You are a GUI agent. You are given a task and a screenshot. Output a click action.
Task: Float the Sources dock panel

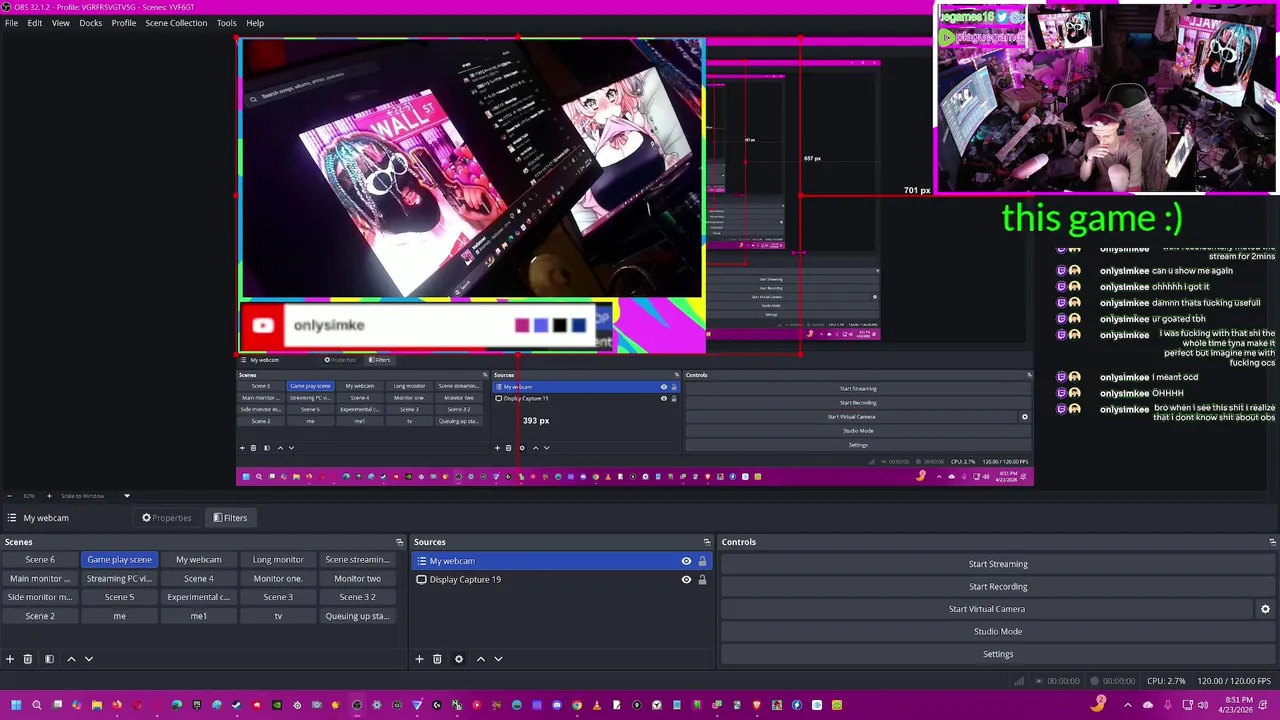coord(707,542)
